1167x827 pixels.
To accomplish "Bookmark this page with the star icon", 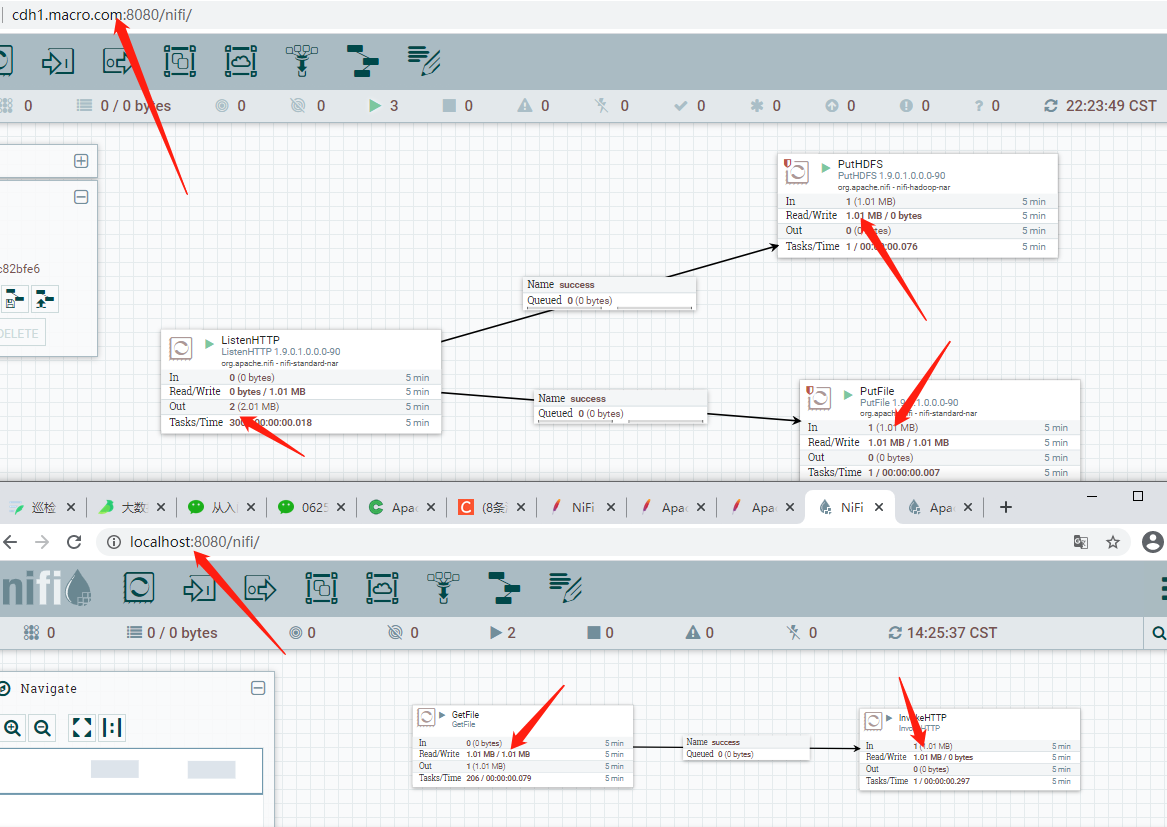I will click(1113, 542).
